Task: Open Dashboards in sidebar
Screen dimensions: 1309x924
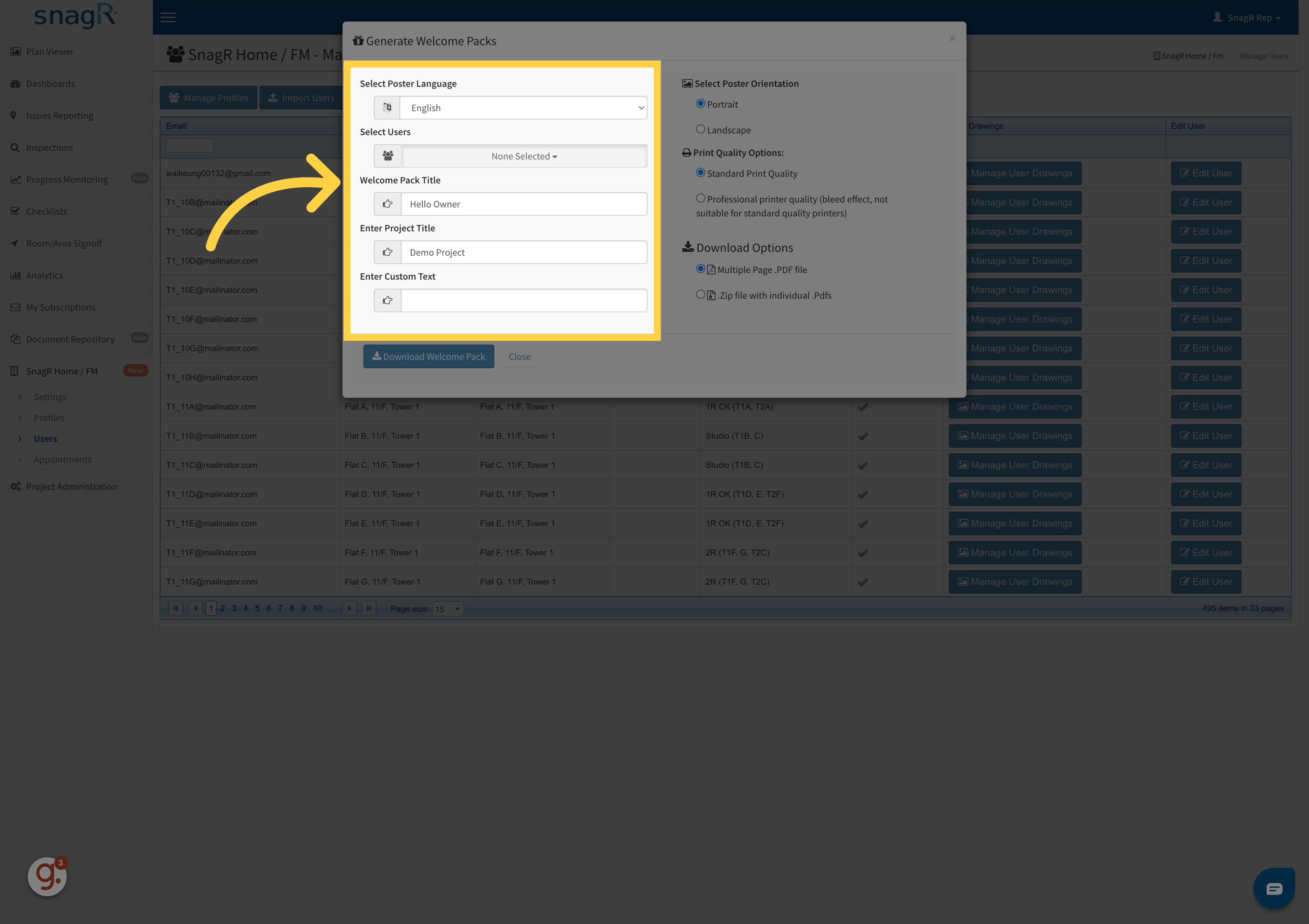Action: [50, 84]
